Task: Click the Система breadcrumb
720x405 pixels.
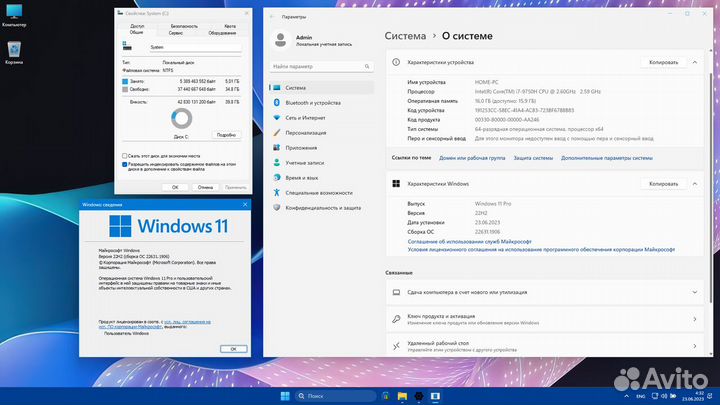Action: click(x=405, y=36)
